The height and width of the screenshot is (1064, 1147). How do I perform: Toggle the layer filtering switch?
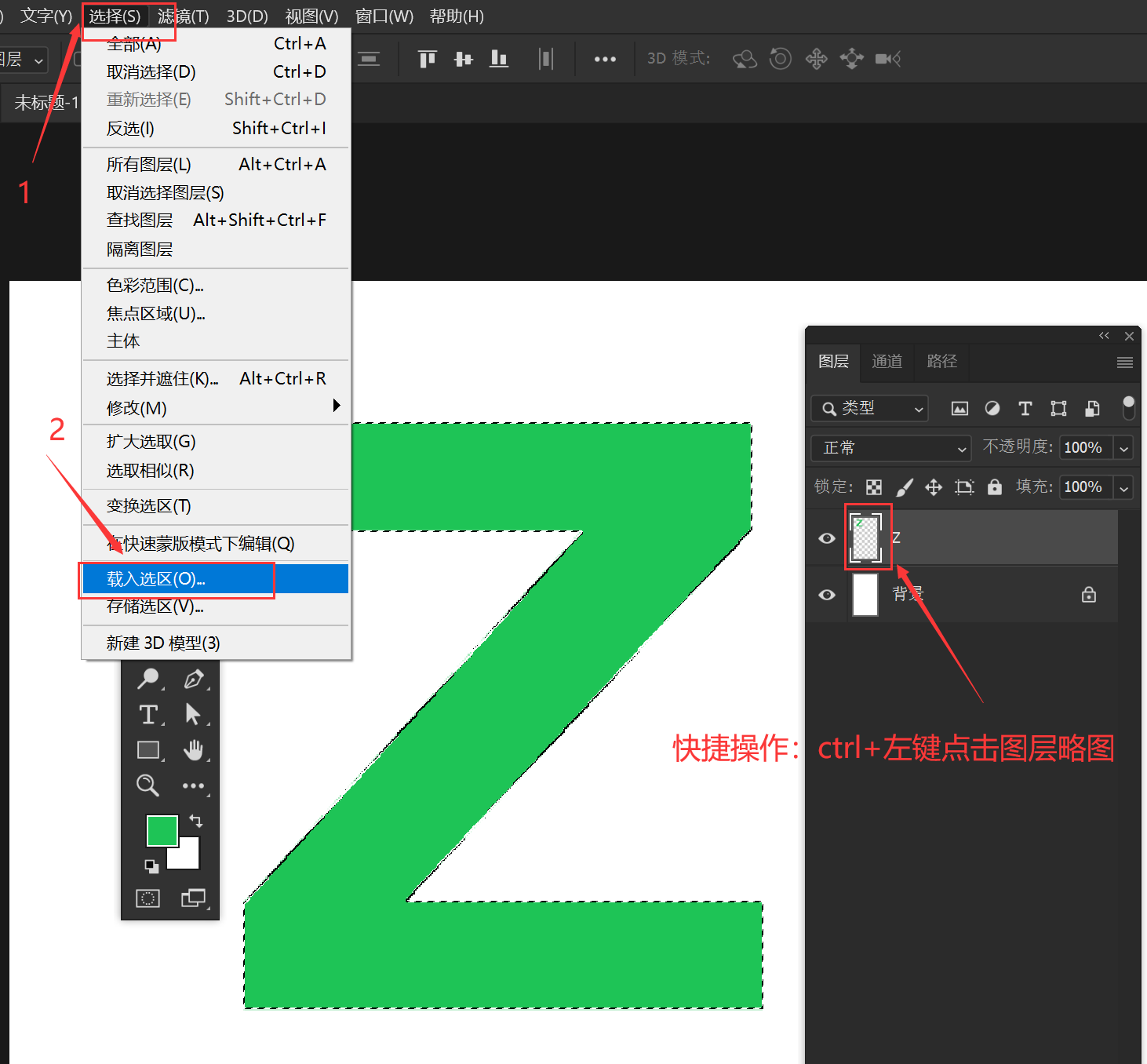pyautogui.click(x=1129, y=408)
